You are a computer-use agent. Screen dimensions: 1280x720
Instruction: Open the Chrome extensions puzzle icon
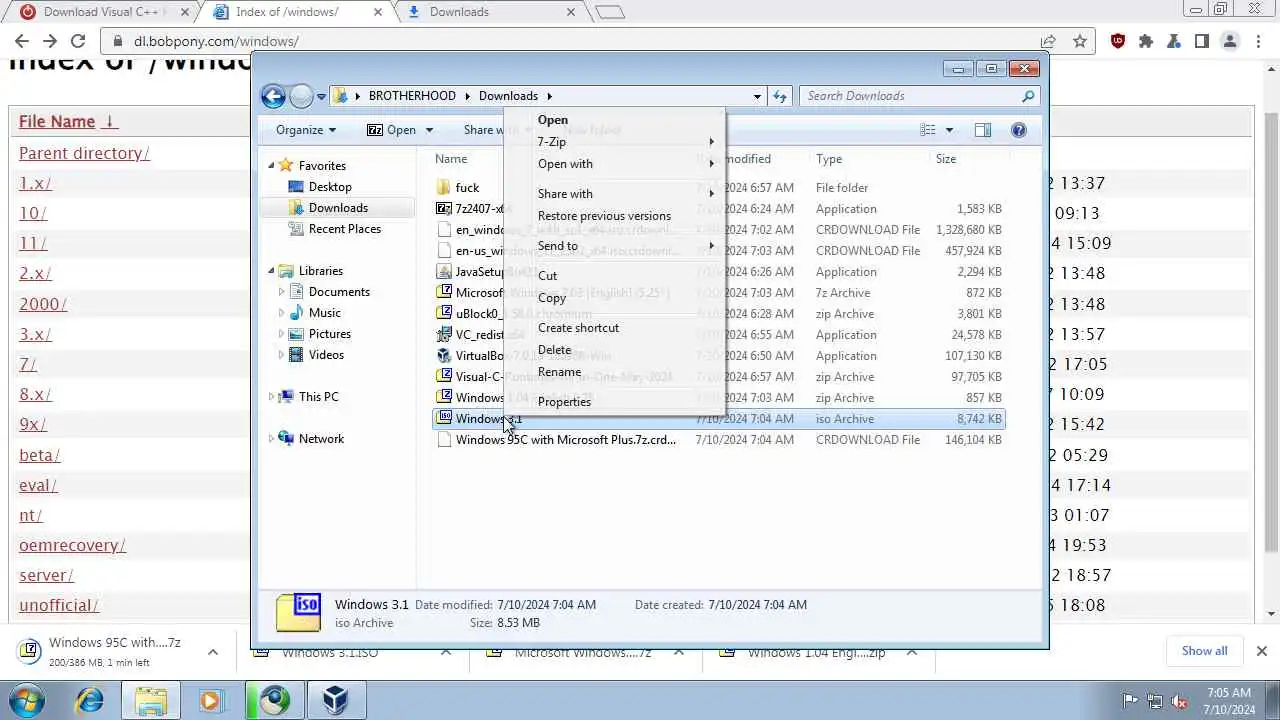click(1146, 41)
